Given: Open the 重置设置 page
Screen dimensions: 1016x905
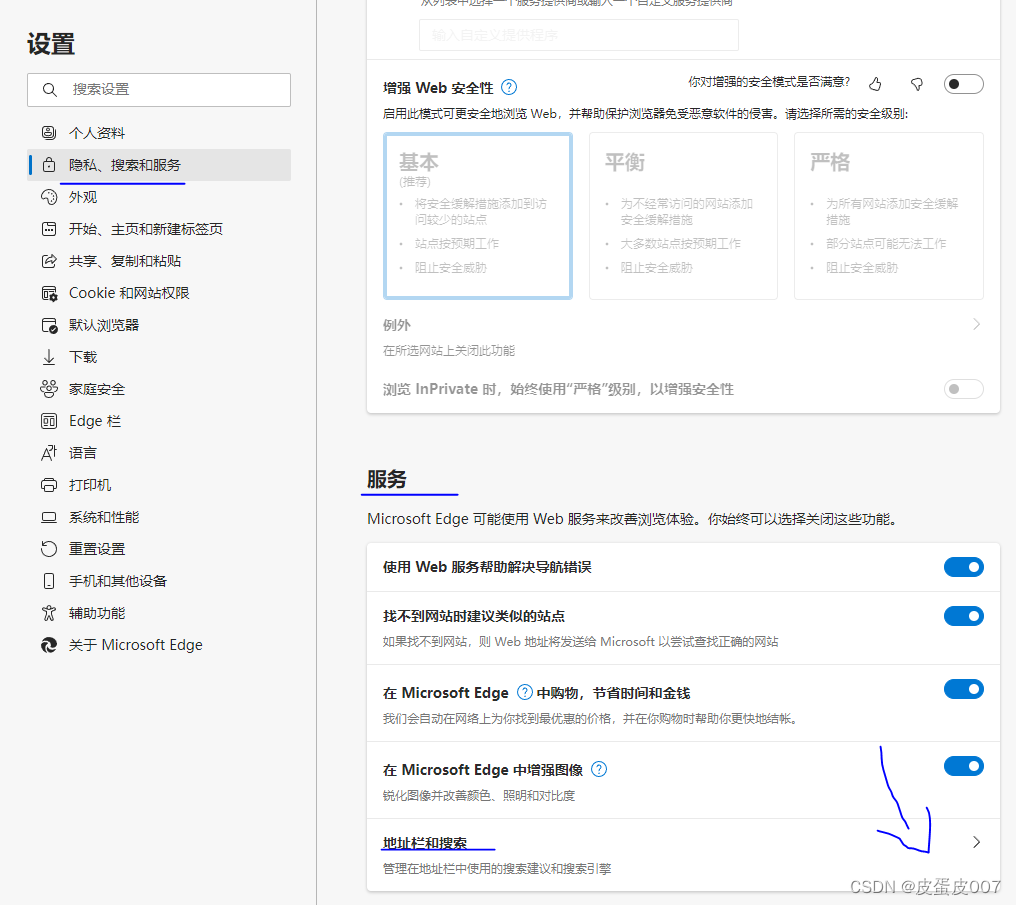Looking at the screenshot, I should (x=159, y=549).
